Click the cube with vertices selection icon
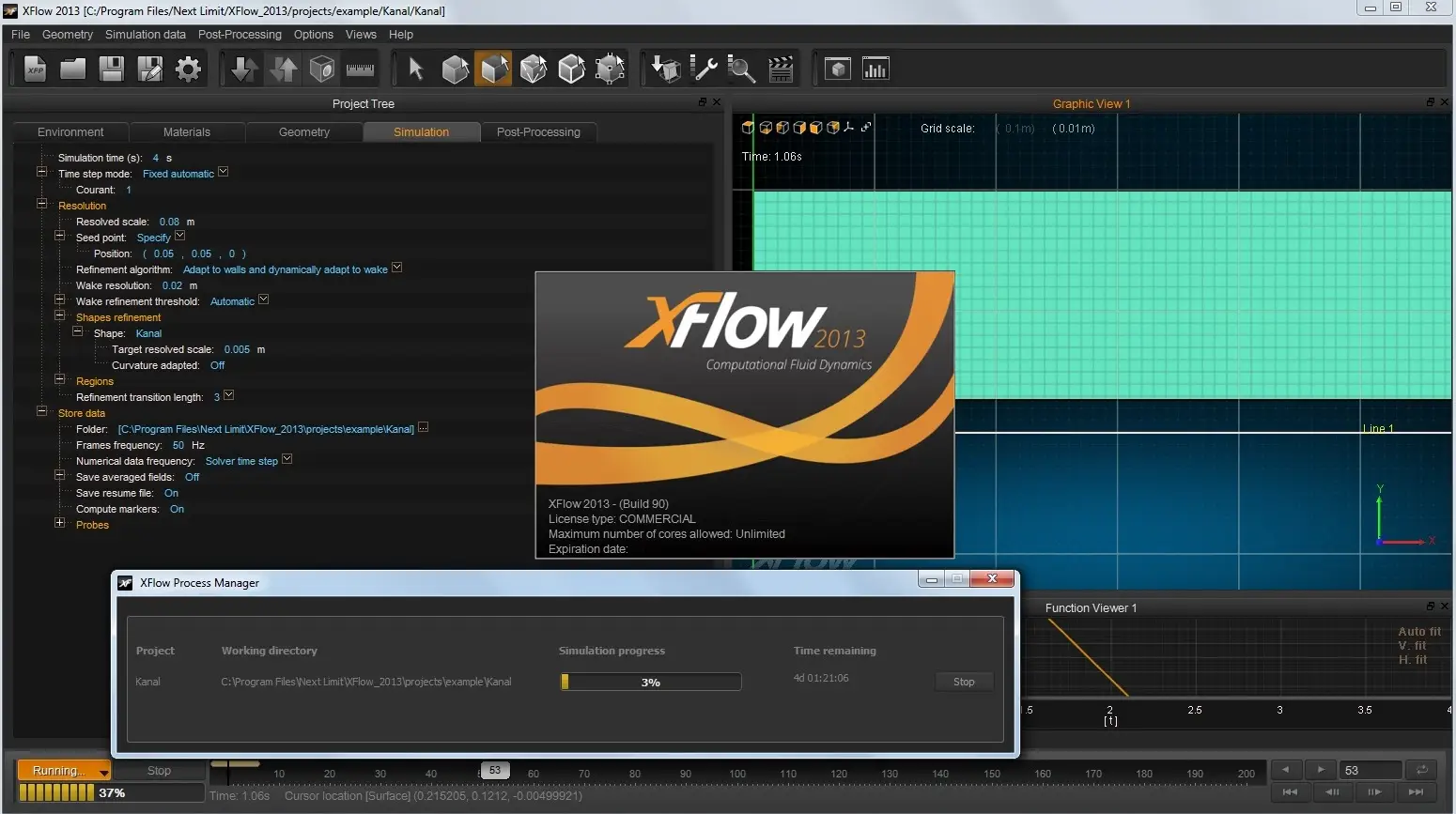The image size is (1456, 814). 611,69
